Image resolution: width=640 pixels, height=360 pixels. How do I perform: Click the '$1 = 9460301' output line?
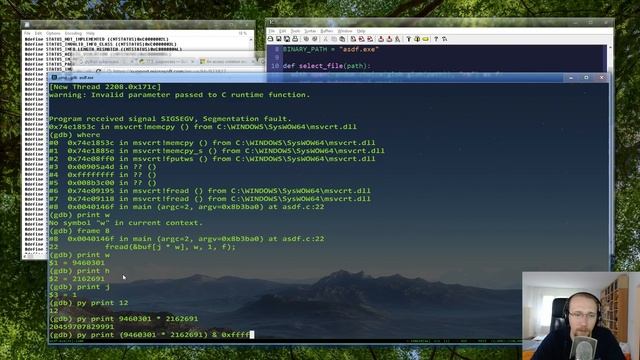(77, 263)
